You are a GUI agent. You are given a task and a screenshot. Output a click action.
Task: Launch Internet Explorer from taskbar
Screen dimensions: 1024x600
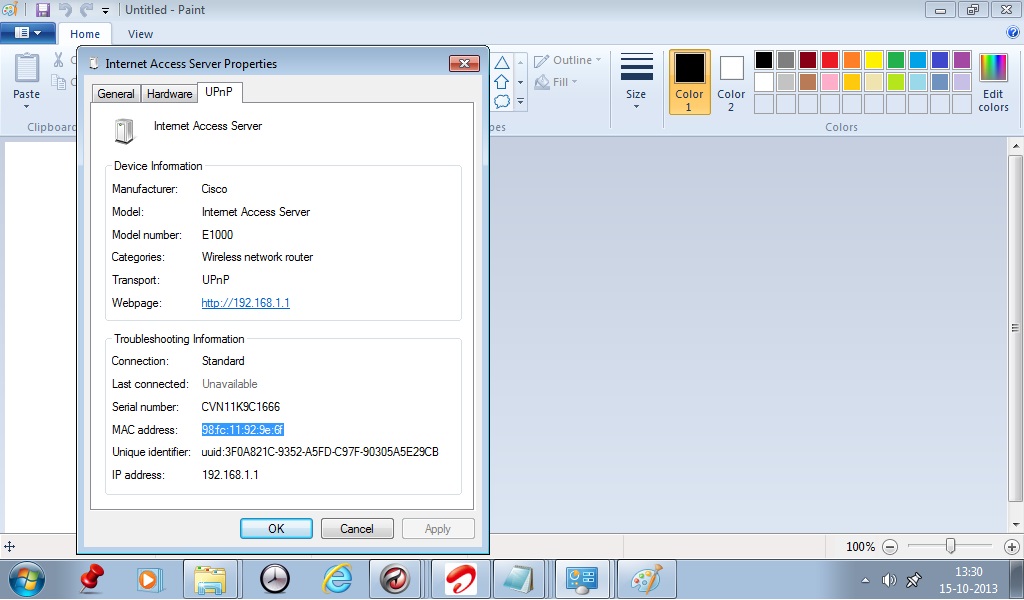tap(338, 579)
